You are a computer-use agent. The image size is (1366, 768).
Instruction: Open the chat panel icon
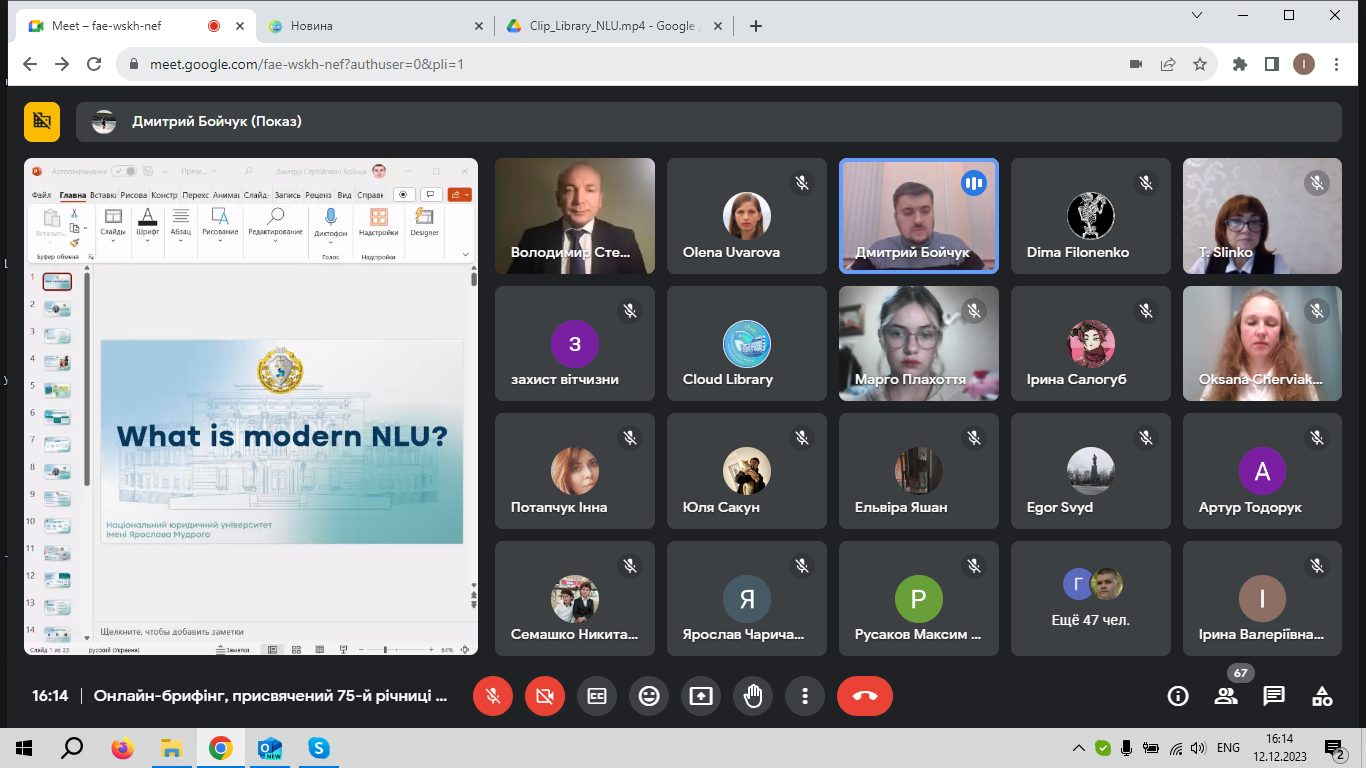[x=1273, y=696]
